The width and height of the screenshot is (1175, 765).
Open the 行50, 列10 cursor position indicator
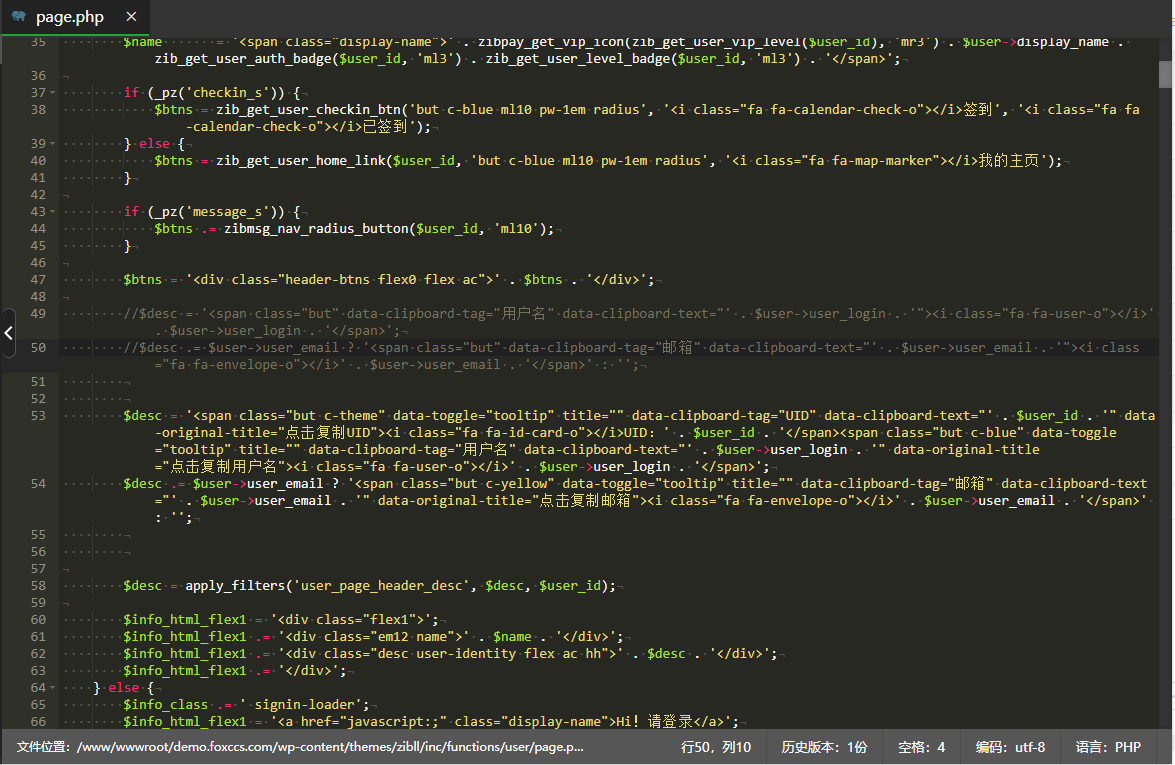[715, 747]
